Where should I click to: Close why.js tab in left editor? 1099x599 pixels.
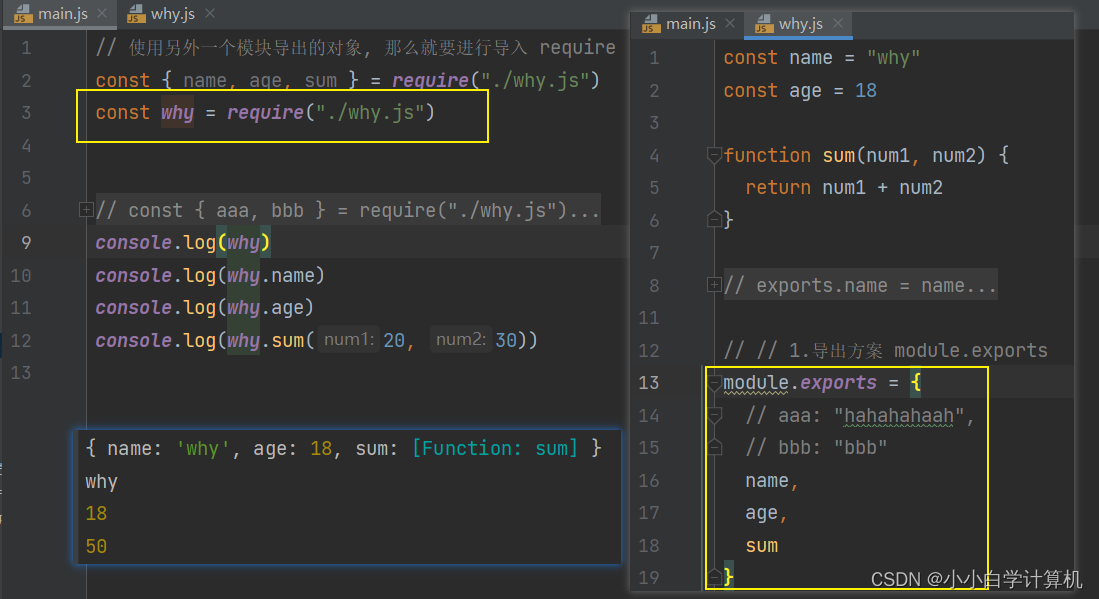(x=210, y=13)
